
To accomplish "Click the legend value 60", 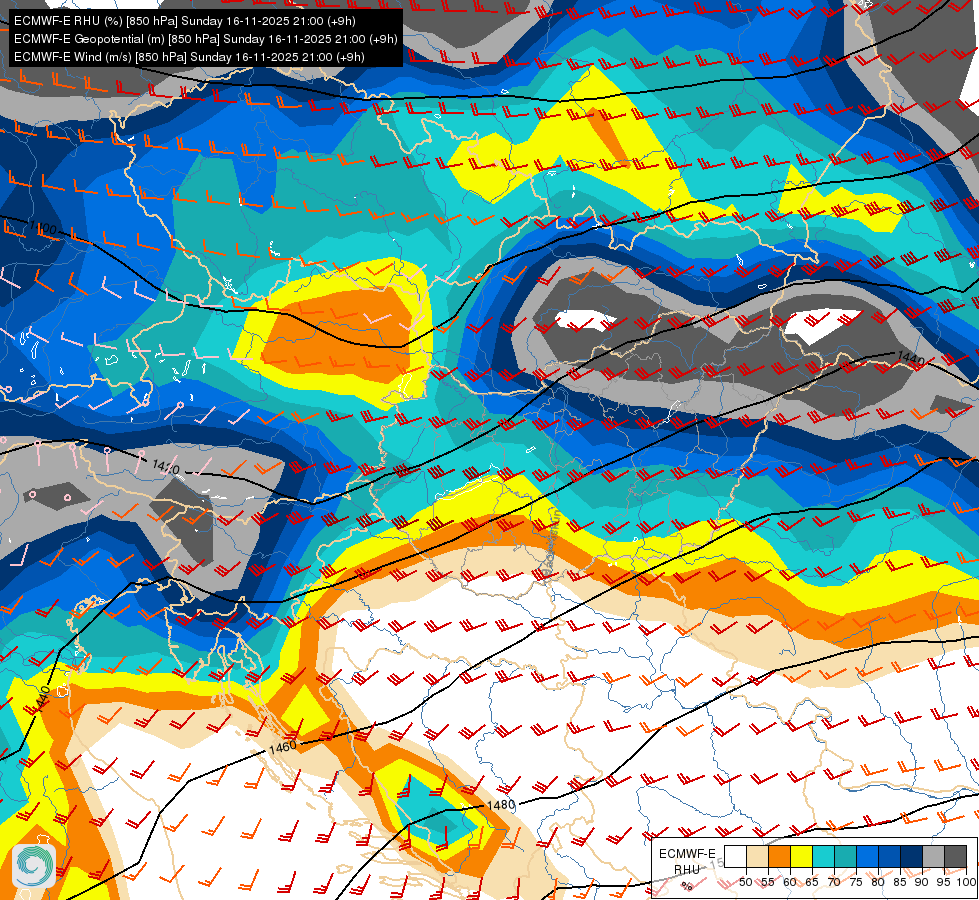I will pos(790,882).
